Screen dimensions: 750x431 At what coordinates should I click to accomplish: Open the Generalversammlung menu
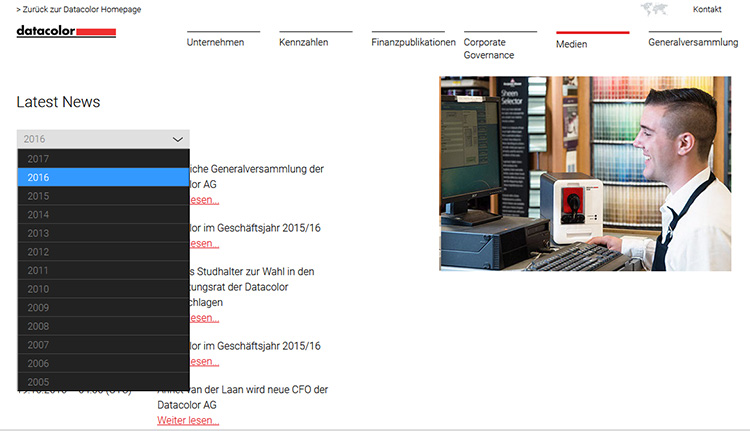click(693, 42)
